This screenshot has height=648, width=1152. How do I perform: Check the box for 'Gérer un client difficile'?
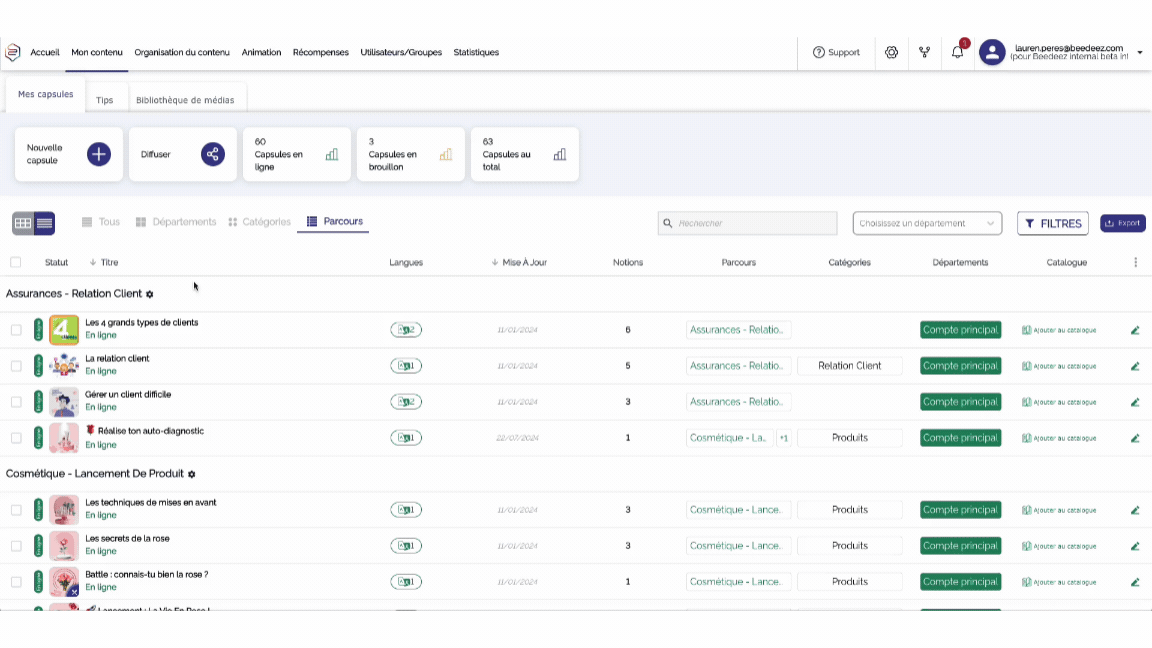point(16,402)
